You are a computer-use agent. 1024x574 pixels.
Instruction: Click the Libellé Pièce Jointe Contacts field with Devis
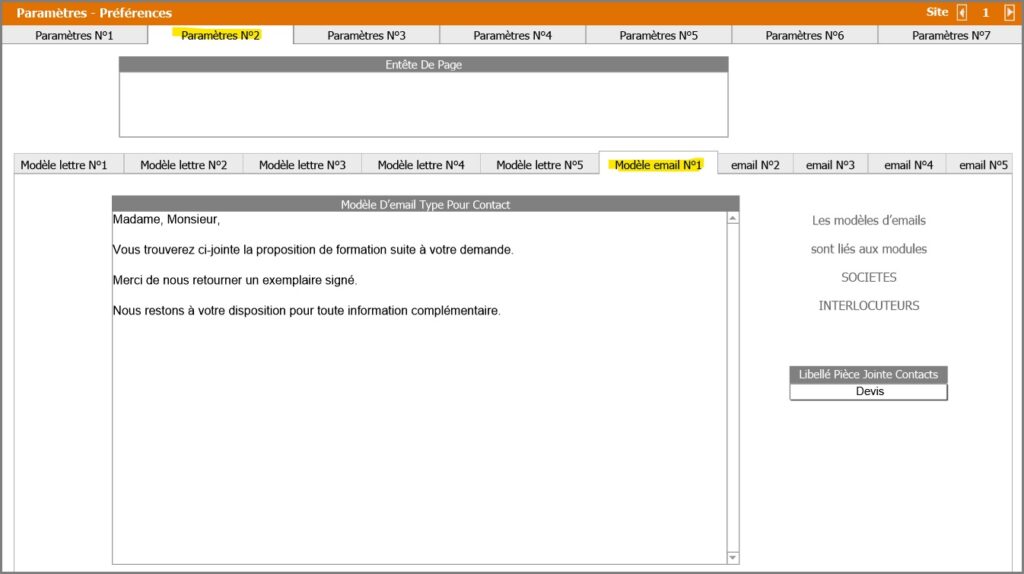[x=869, y=391]
